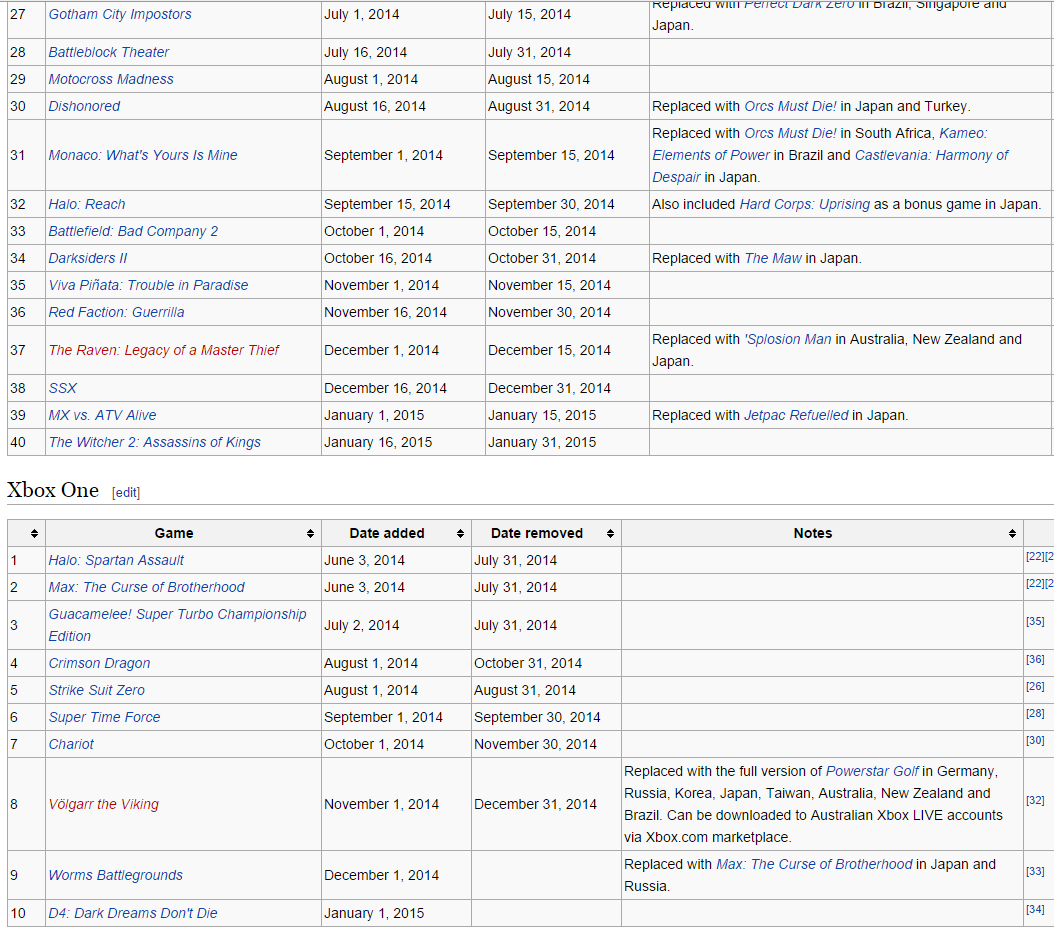Click 'January 31, 2015' in The Witcher 2 row
The height and width of the screenshot is (940, 1054).
click(542, 442)
